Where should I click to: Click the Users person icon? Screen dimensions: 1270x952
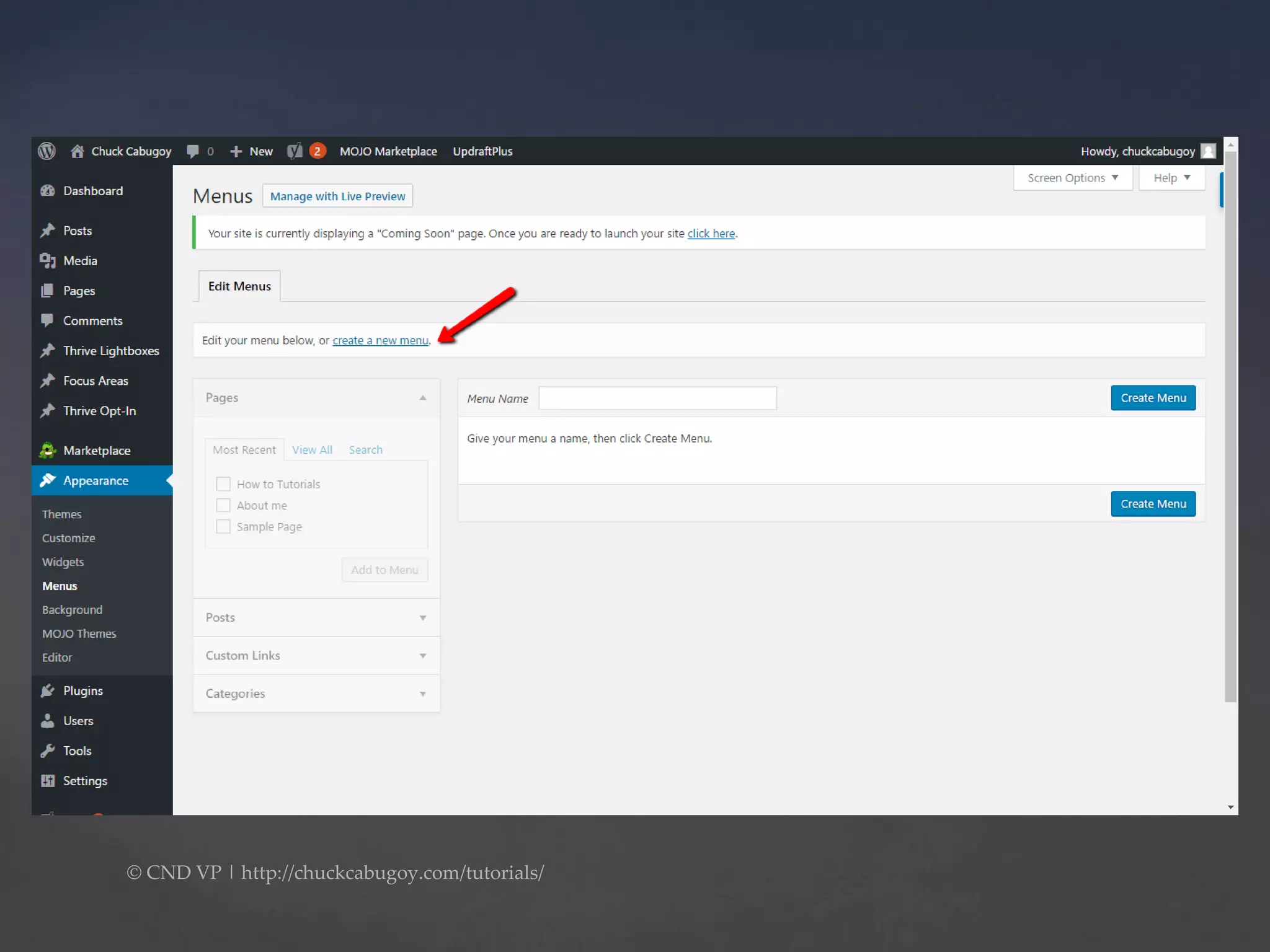tap(48, 720)
